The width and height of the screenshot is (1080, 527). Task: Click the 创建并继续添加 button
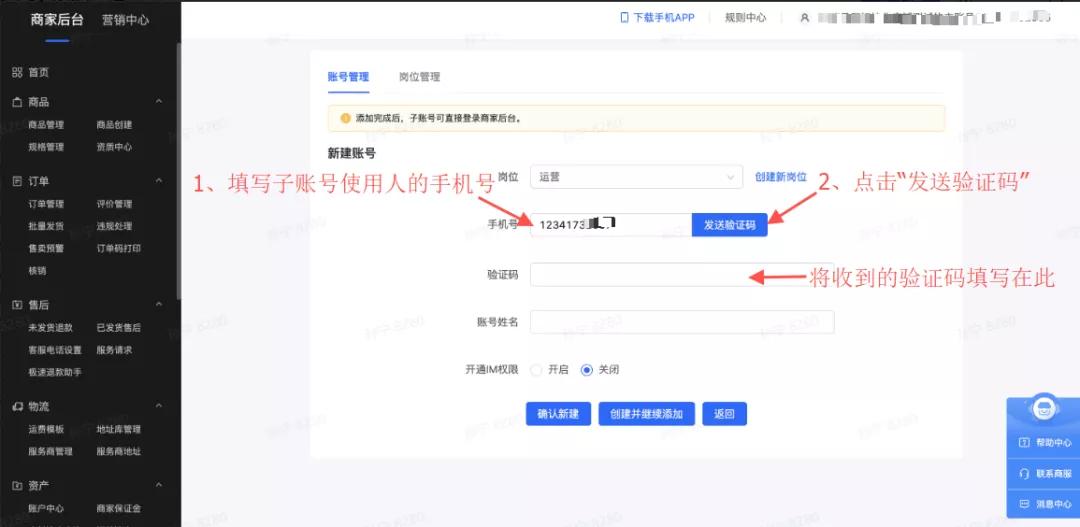click(x=646, y=414)
